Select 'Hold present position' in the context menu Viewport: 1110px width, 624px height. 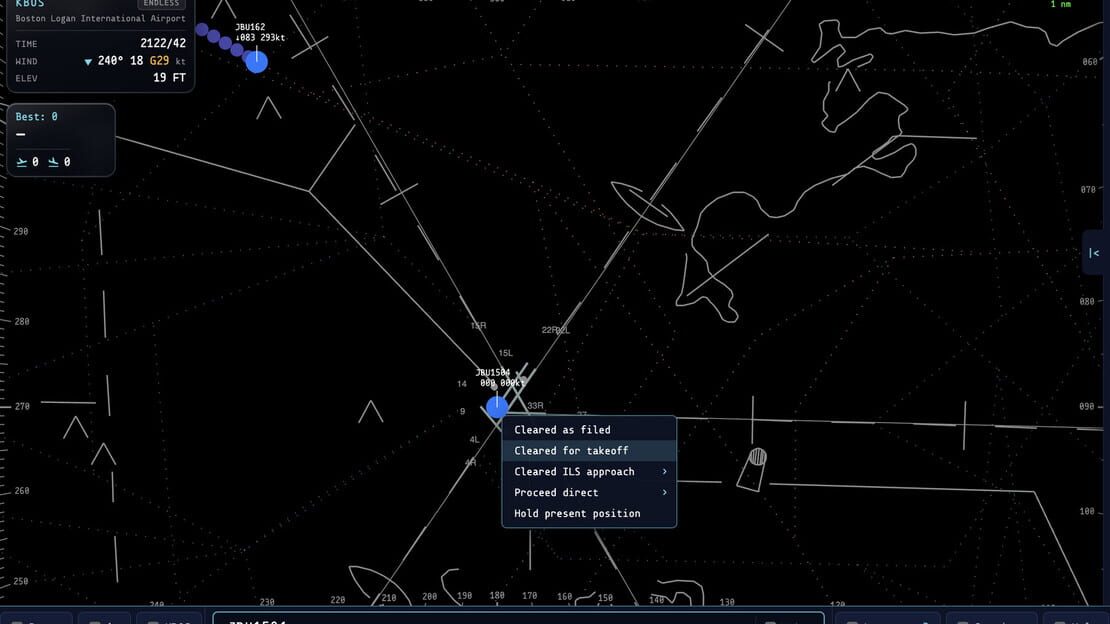589,514
